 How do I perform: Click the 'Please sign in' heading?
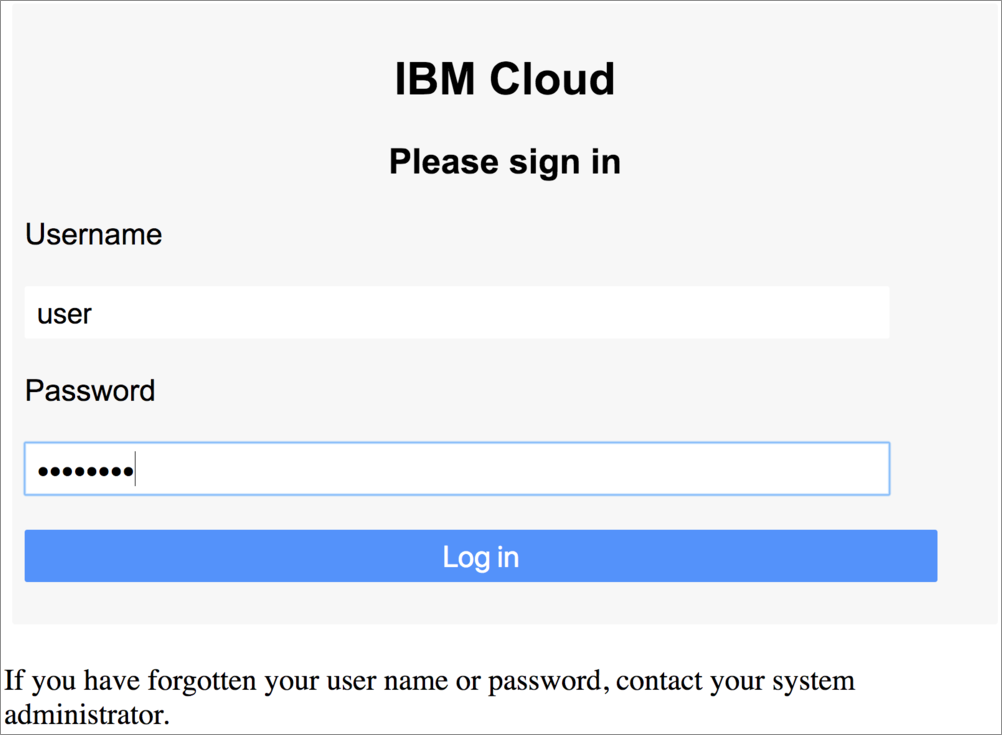pyautogui.click(x=505, y=162)
